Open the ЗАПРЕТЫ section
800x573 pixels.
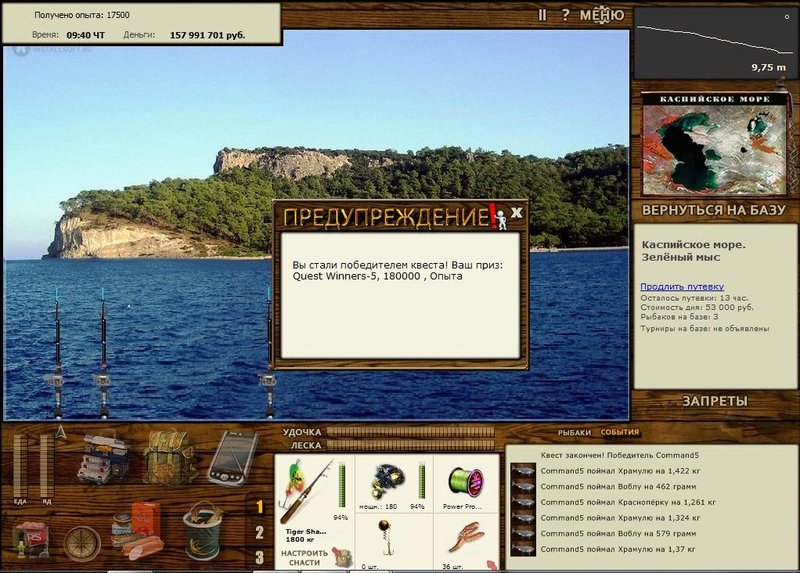[715, 401]
